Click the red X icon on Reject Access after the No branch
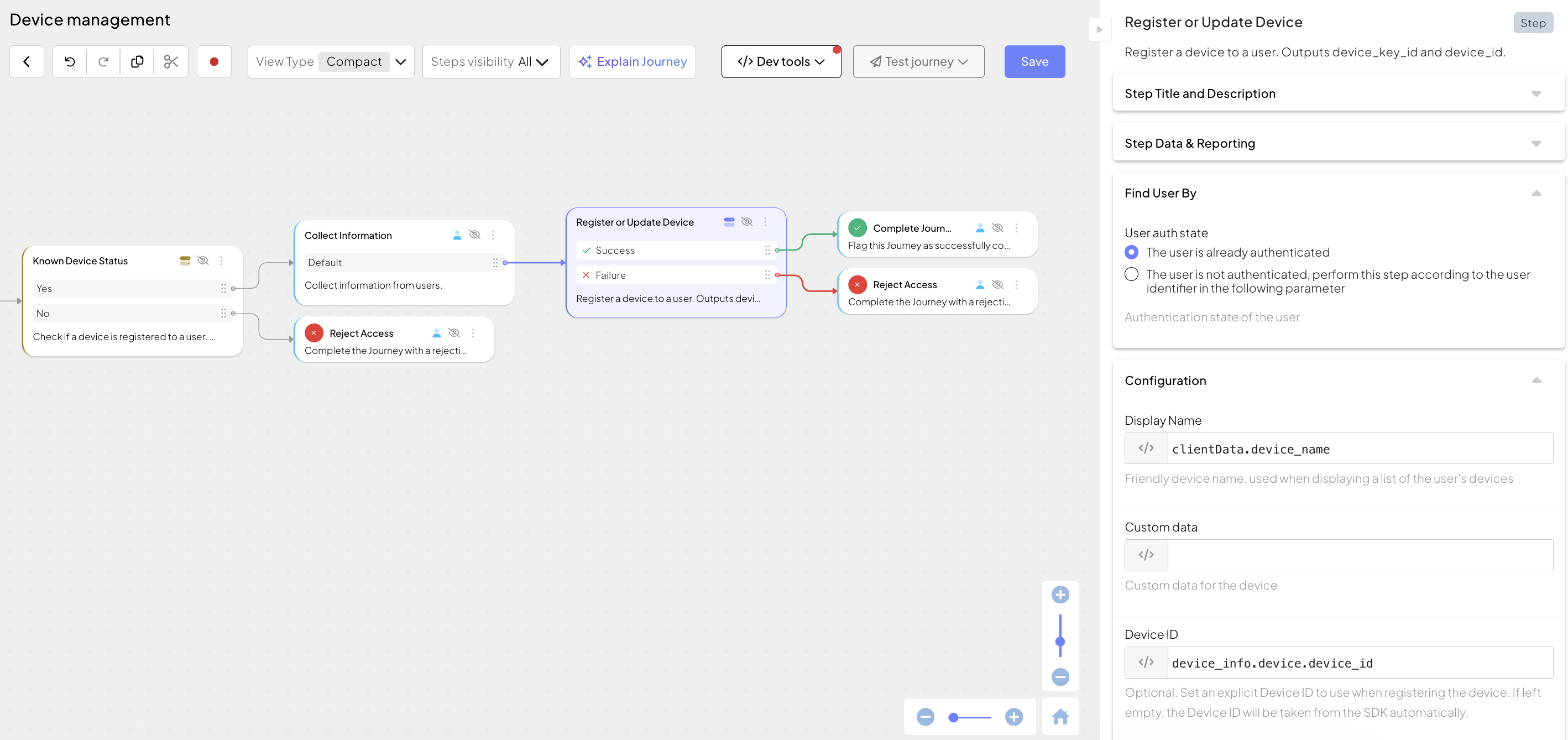Image resolution: width=1568 pixels, height=740 pixels. (x=313, y=333)
